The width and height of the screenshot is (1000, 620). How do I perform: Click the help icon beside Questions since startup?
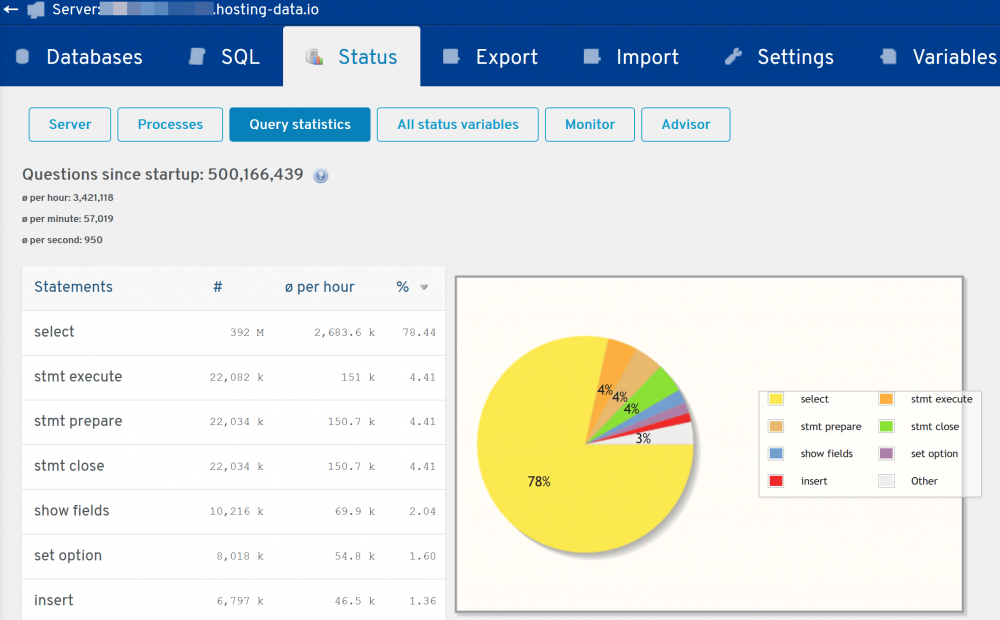click(x=320, y=176)
